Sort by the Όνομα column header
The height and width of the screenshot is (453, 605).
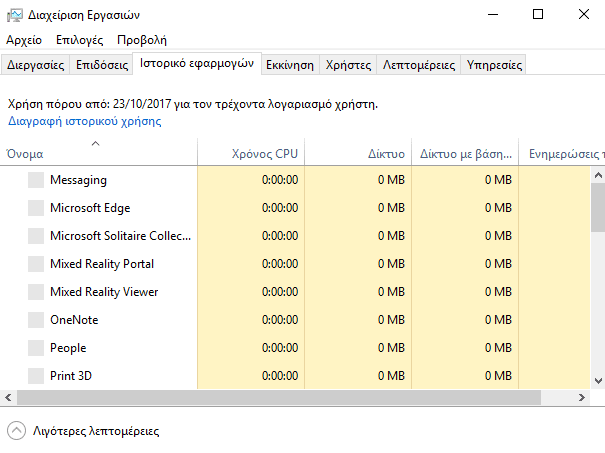point(99,152)
